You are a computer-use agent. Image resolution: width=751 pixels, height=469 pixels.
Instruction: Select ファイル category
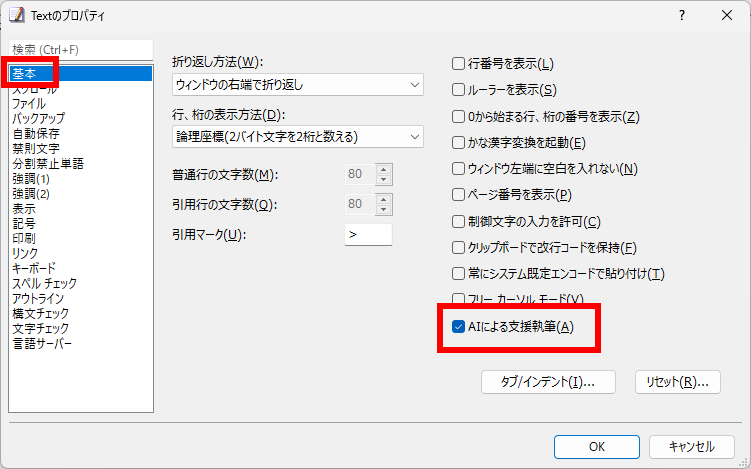[x=80, y=103]
